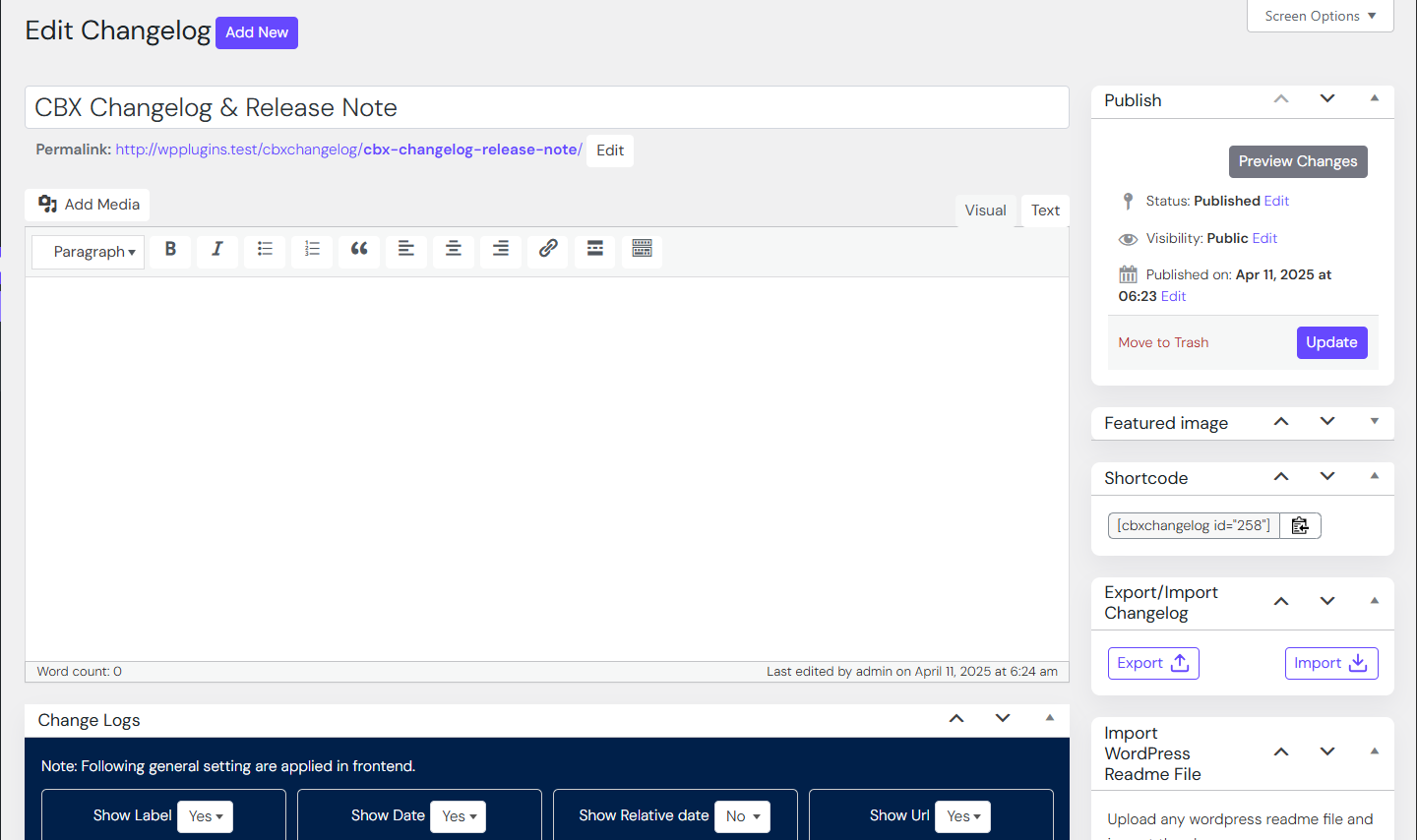
Task: Collapse the Shortcode panel
Action: point(1375,477)
